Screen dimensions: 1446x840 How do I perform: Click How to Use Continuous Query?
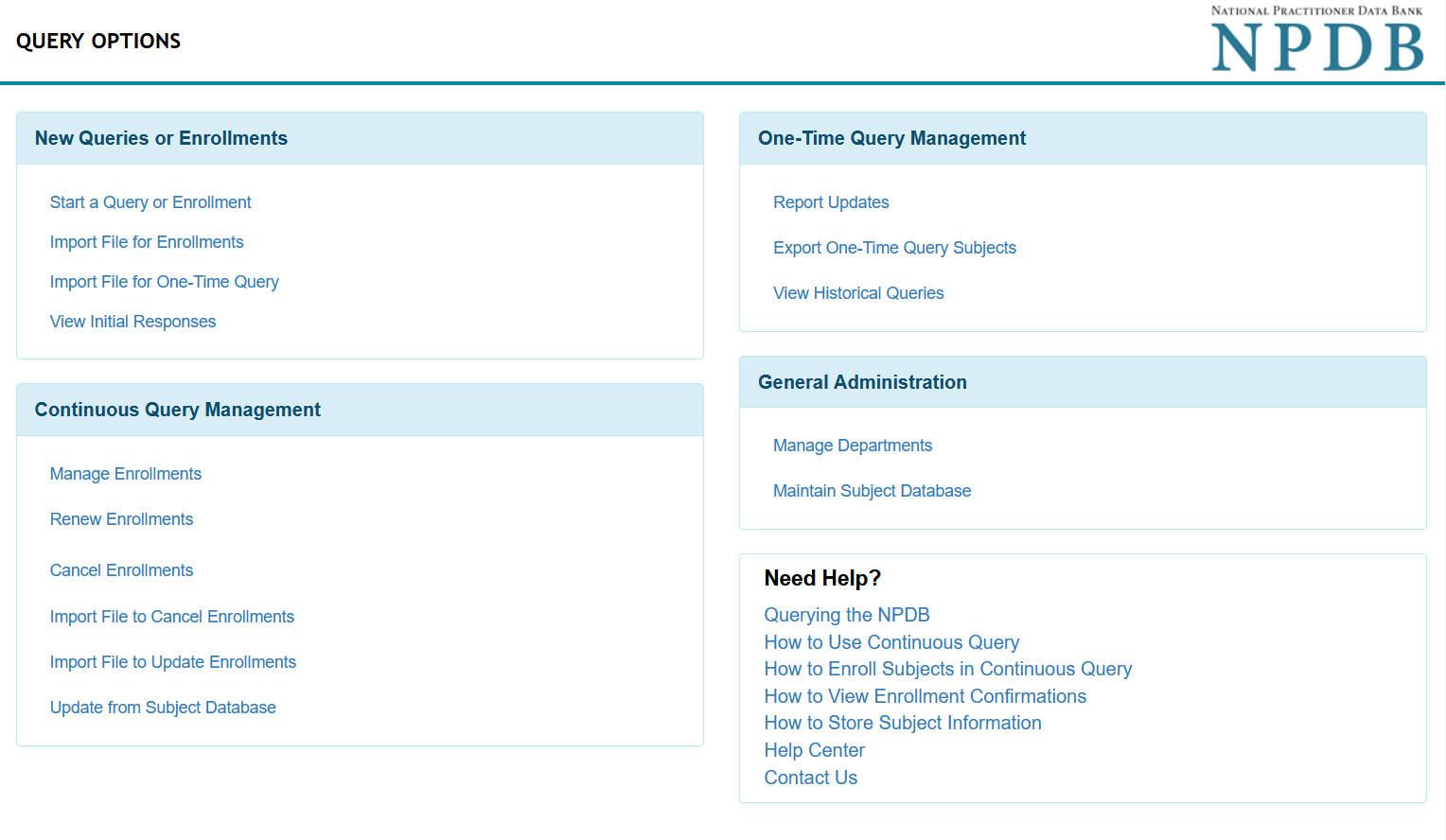(x=891, y=641)
